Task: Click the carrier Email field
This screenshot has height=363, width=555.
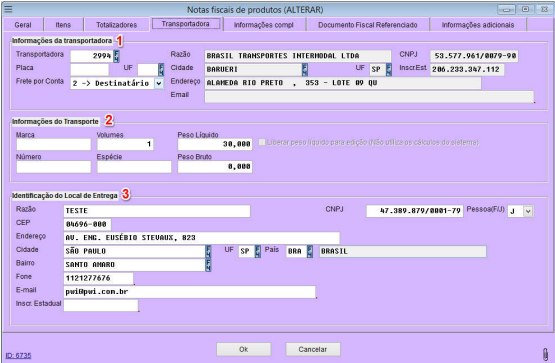Action: click(369, 97)
